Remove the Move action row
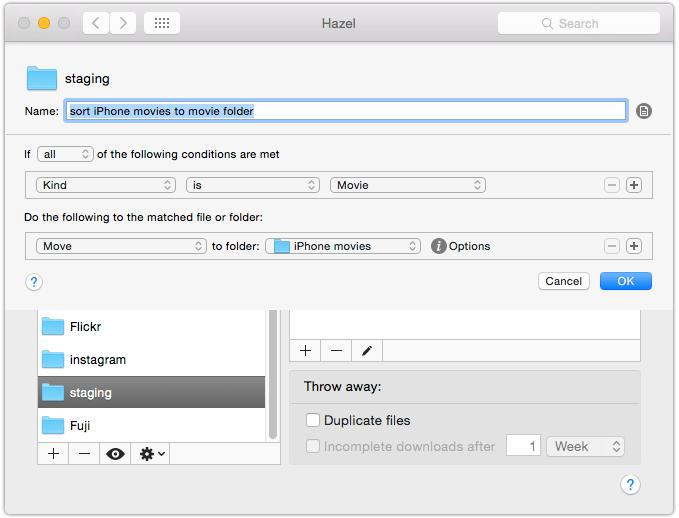This screenshot has height=518, width=679. pyautogui.click(x=611, y=246)
